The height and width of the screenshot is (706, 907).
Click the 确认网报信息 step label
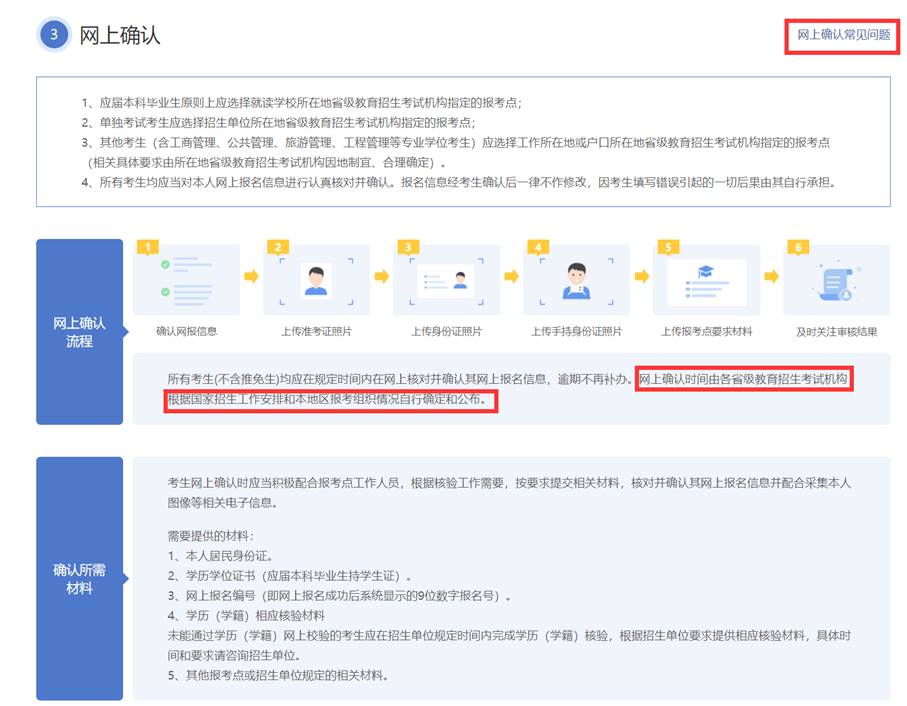pyautogui.click(x=186, y=331)
